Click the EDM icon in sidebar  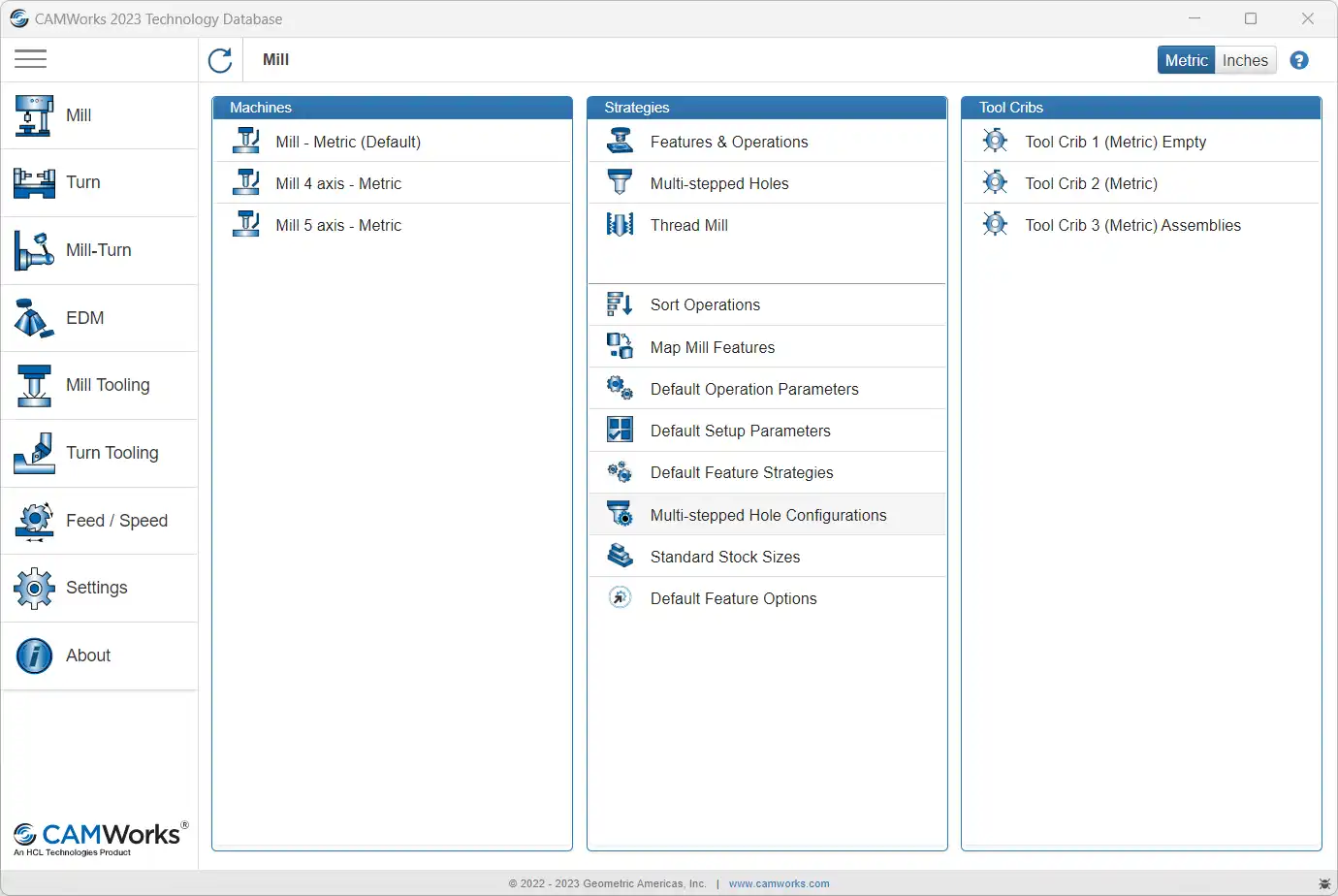point(34,318)
